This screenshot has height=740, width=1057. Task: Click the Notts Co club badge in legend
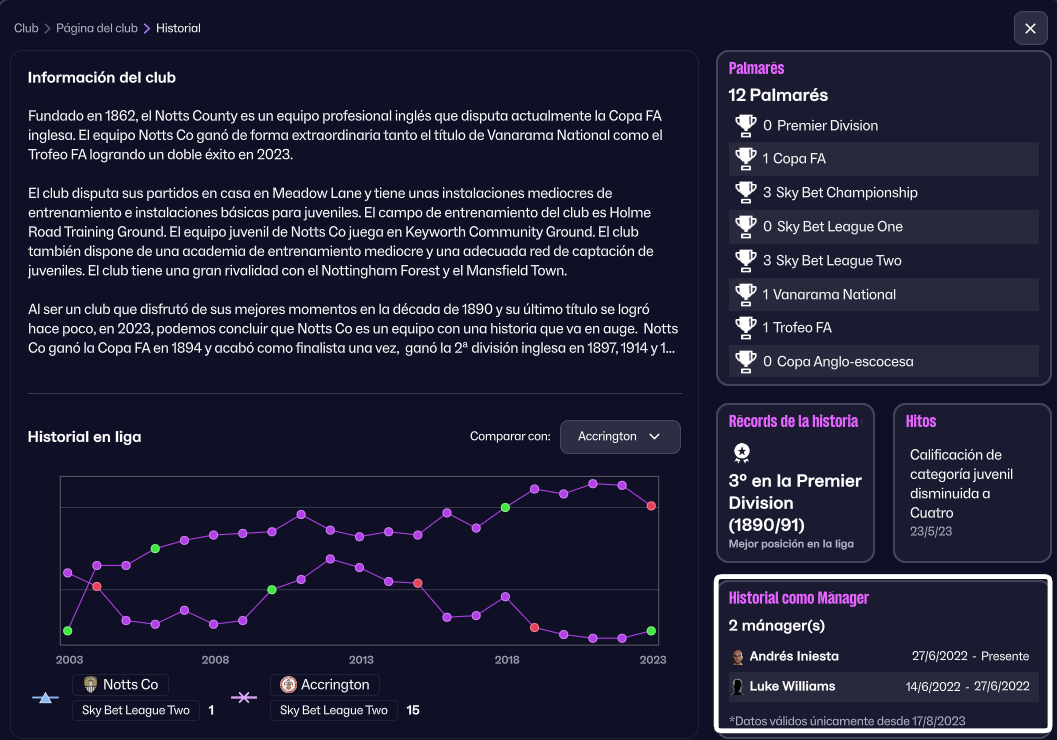(x=90, y=685)
